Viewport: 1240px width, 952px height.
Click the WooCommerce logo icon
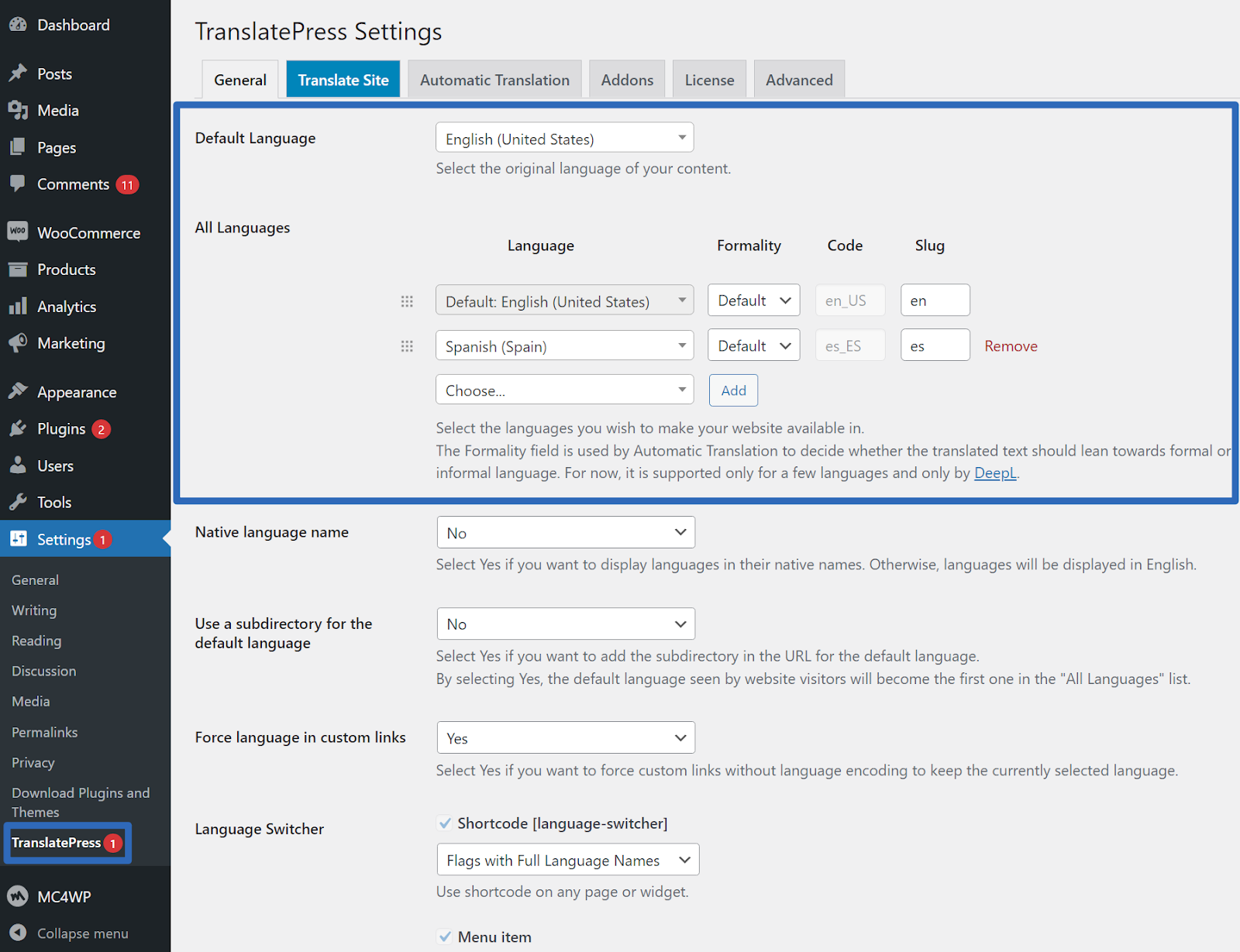[x=18, y=232]
